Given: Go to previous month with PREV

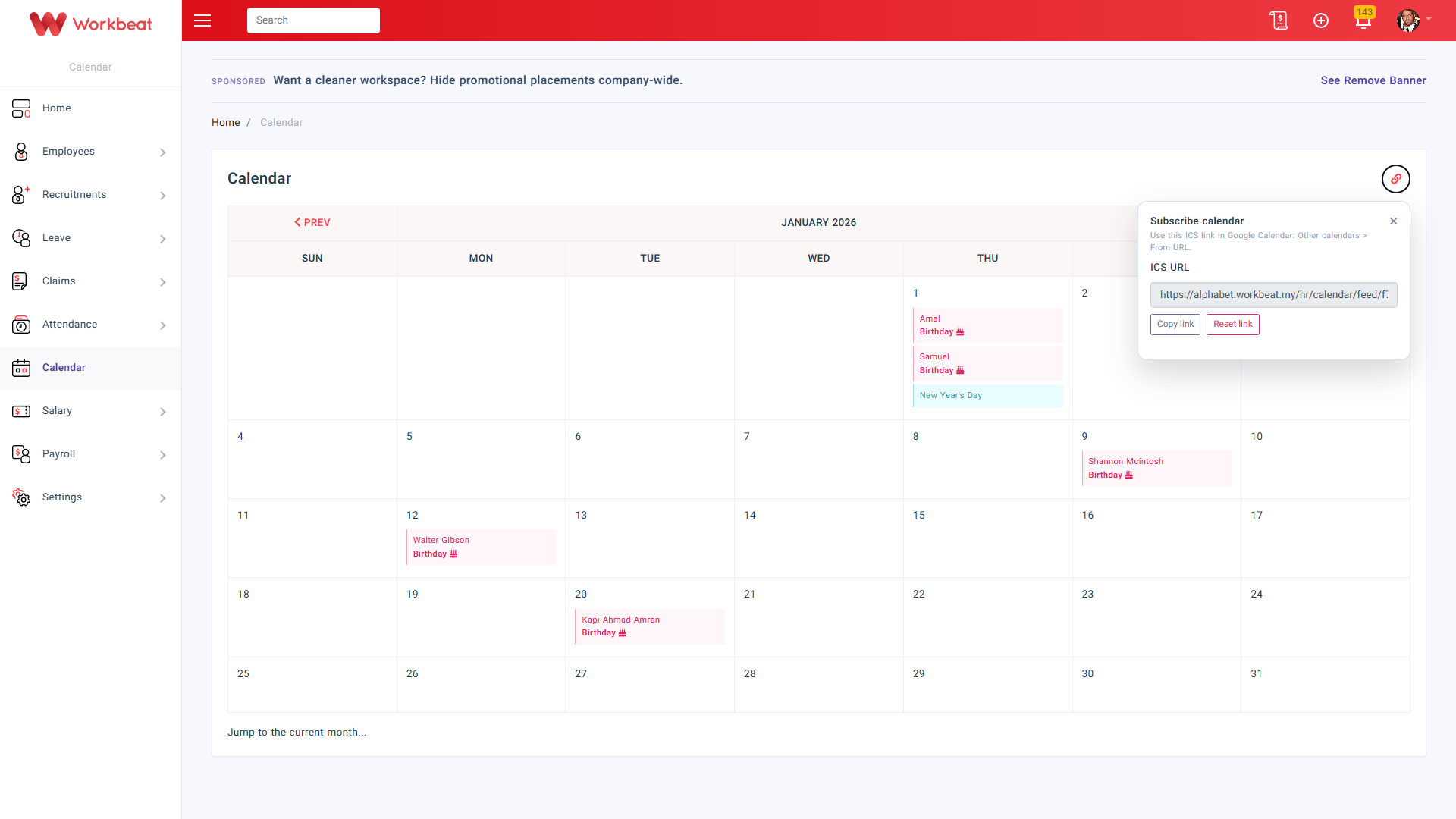Looking at the screenshot, I should pos(312,223).
